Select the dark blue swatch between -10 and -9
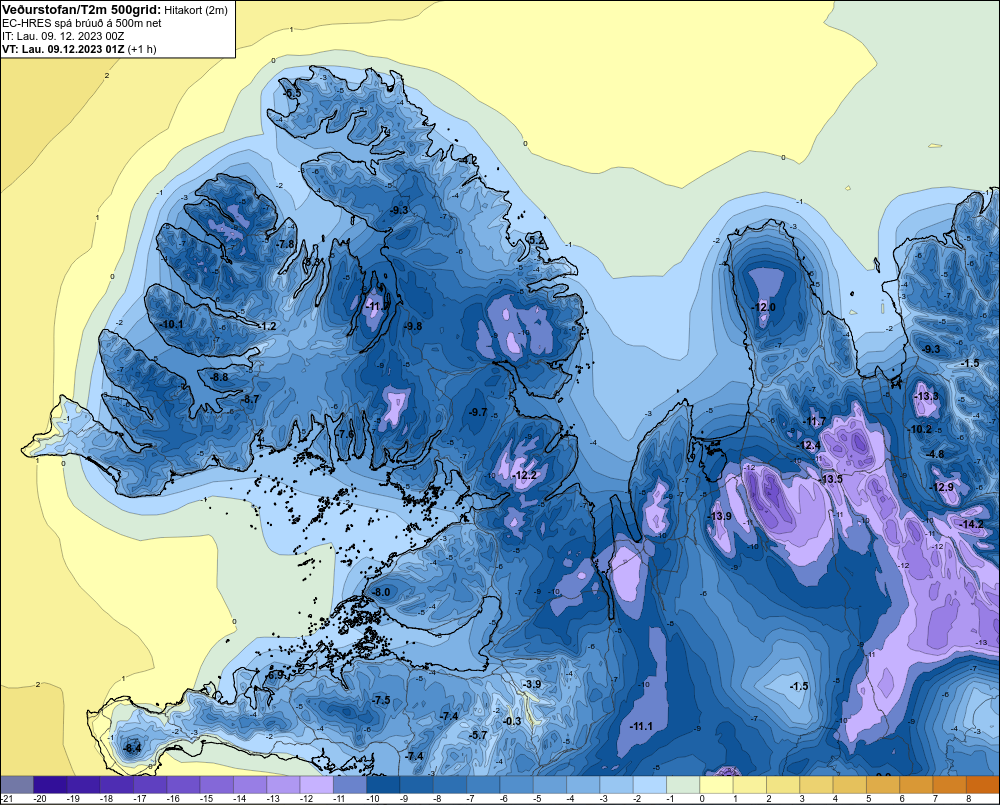The width and height of the screenshot is (1000, 805). pyautogui.click(x=383, y=784)
